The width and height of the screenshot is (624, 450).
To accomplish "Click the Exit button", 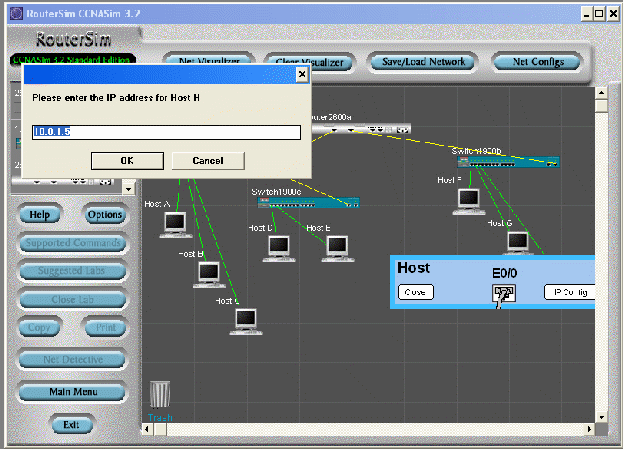I will point(72,425).
